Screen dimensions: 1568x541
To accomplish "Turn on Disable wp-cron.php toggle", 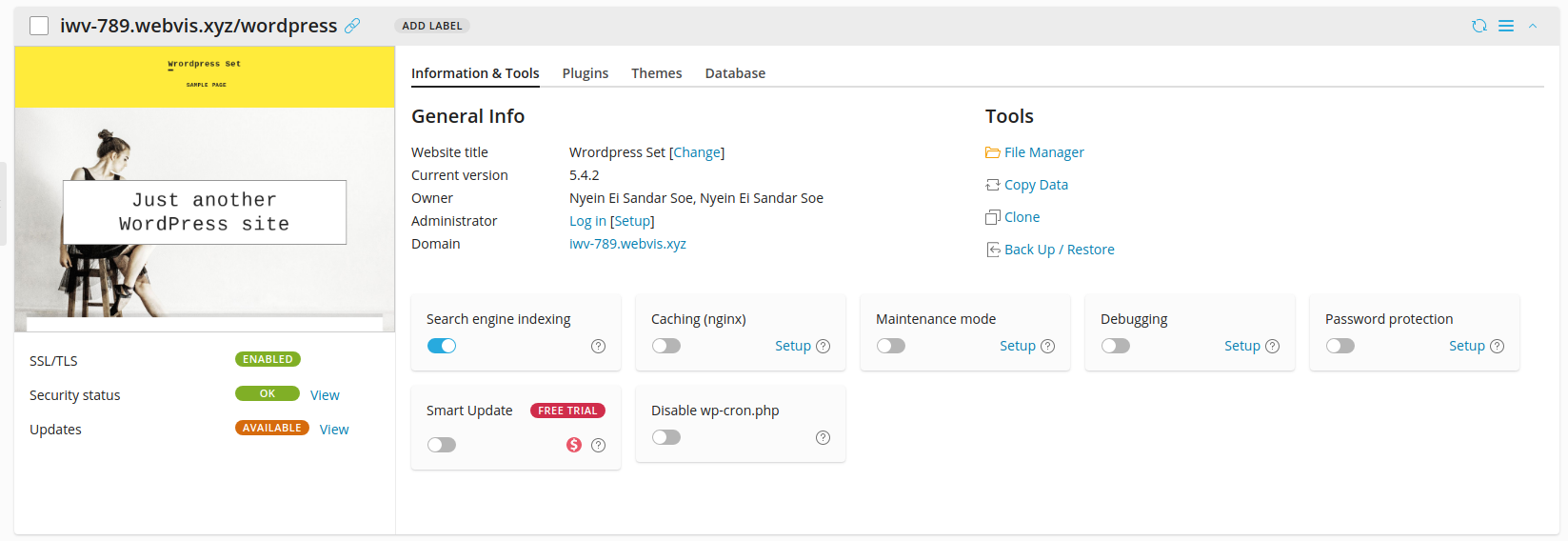I will click(666, 437).
